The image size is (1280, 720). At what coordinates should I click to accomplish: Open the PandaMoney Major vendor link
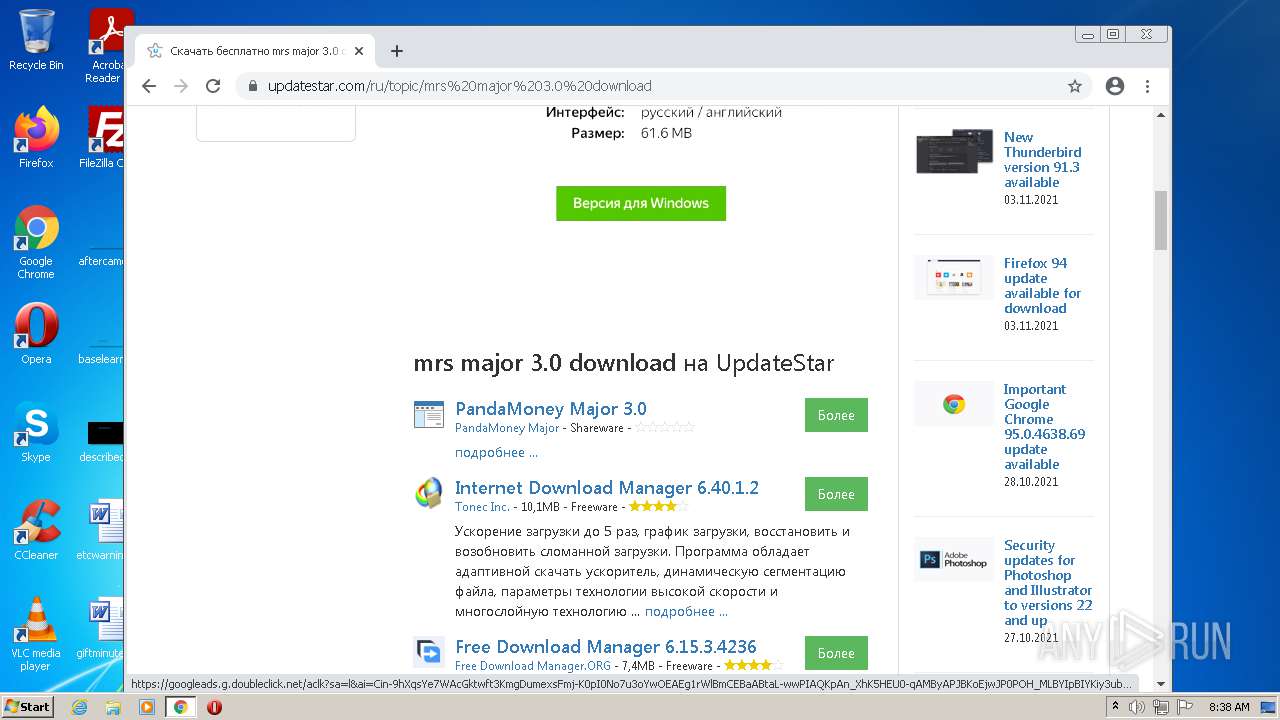[507, 428]
